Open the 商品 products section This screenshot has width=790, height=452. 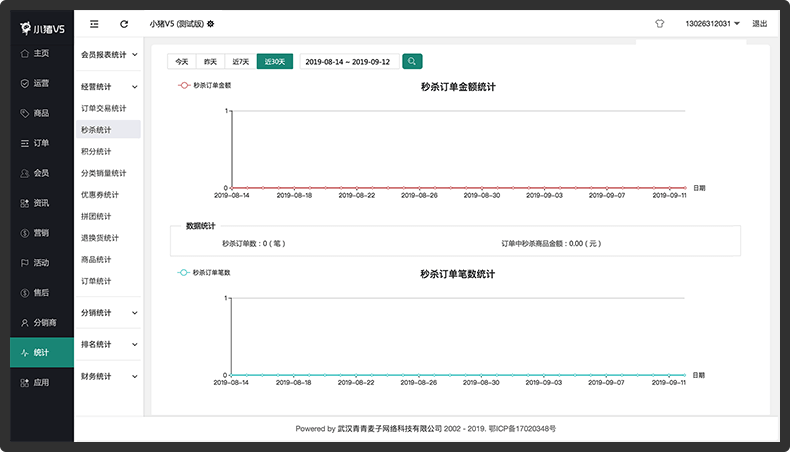tap(42, 113)
